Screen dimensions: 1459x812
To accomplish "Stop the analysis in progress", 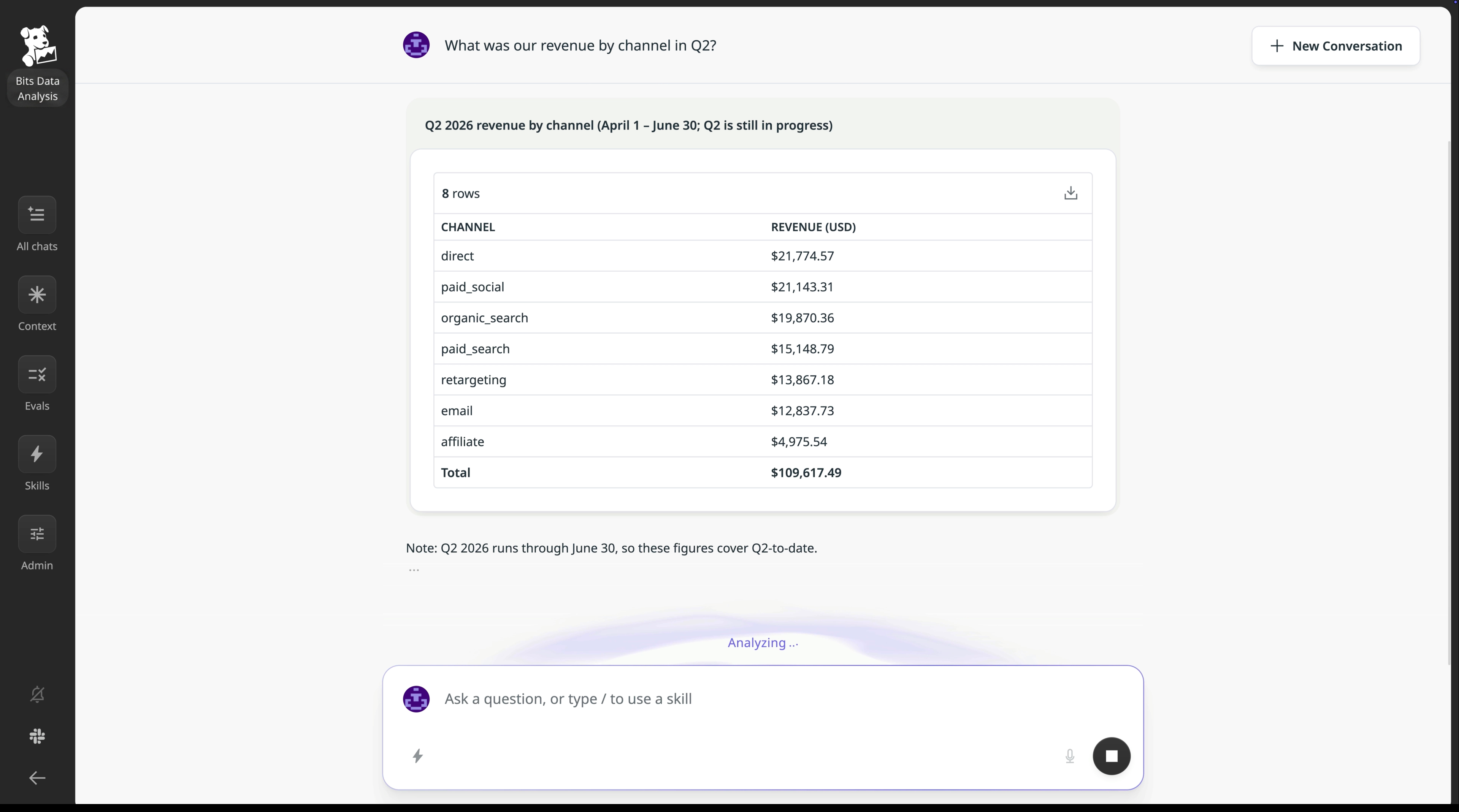I will coord(1111,756).
